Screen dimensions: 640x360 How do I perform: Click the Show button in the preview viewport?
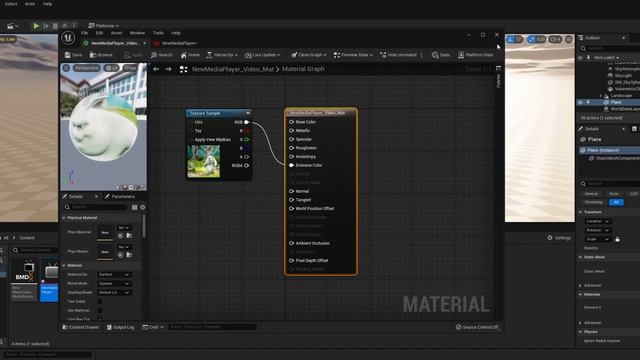coord(130,68)
